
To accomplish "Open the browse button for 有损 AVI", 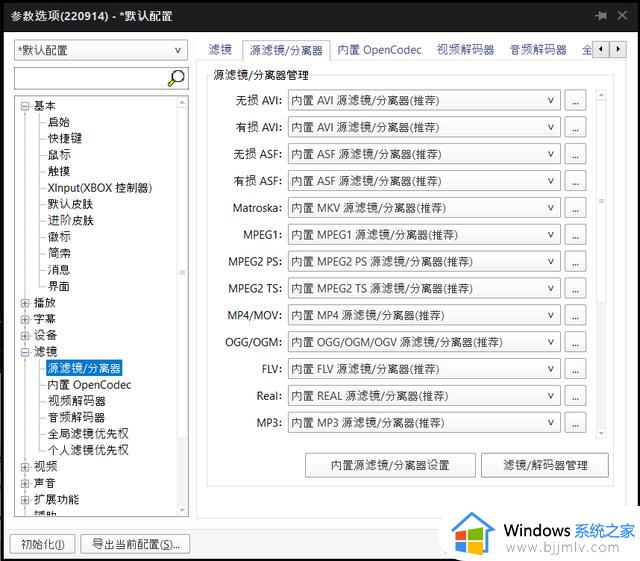I will [x=575, y=127].
